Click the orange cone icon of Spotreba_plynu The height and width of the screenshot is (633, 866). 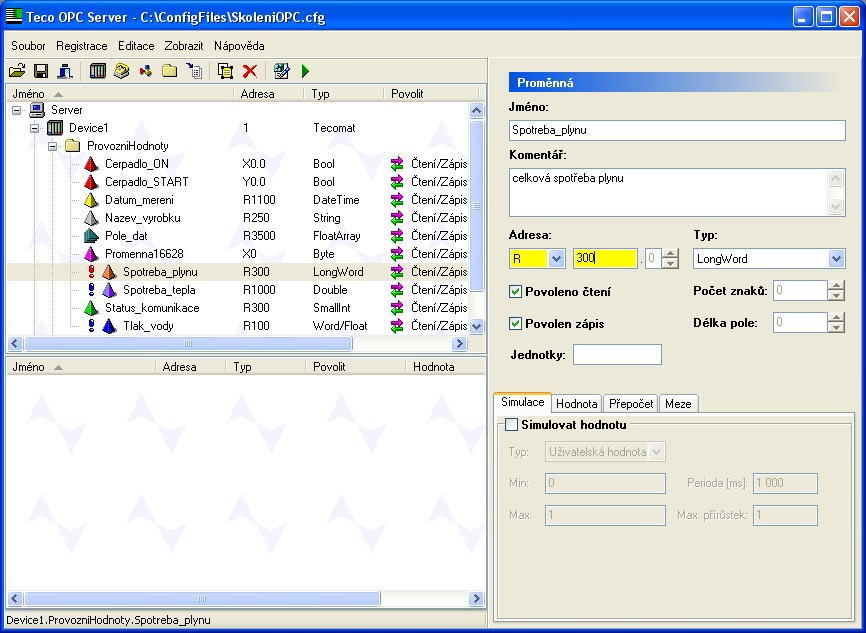[109, 272]
